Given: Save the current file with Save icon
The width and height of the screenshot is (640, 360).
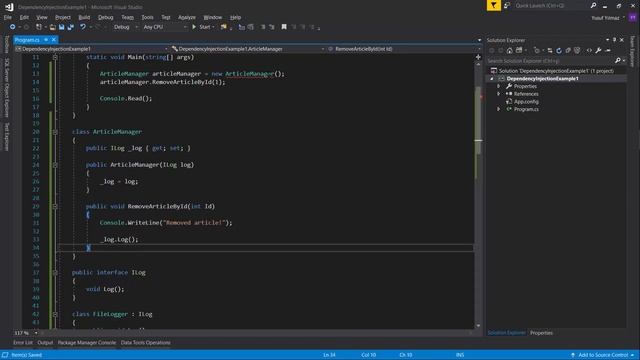Looking at the screenshot, I should pos(61,27).
